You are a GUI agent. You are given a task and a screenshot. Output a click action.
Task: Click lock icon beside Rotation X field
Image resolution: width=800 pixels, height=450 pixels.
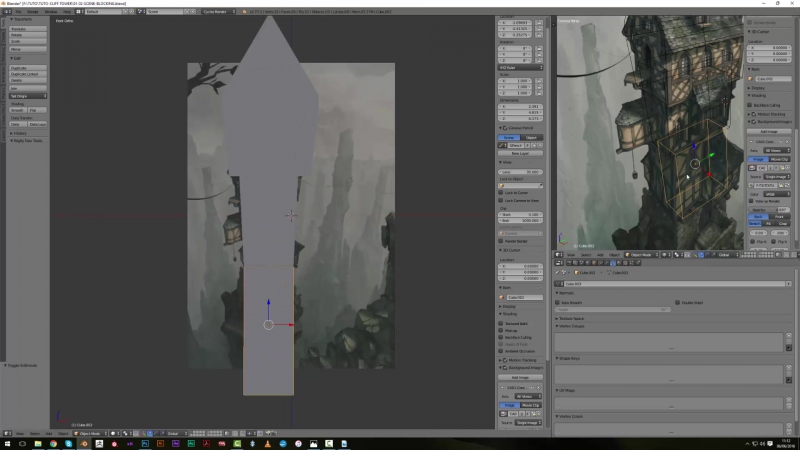(539, 48)
